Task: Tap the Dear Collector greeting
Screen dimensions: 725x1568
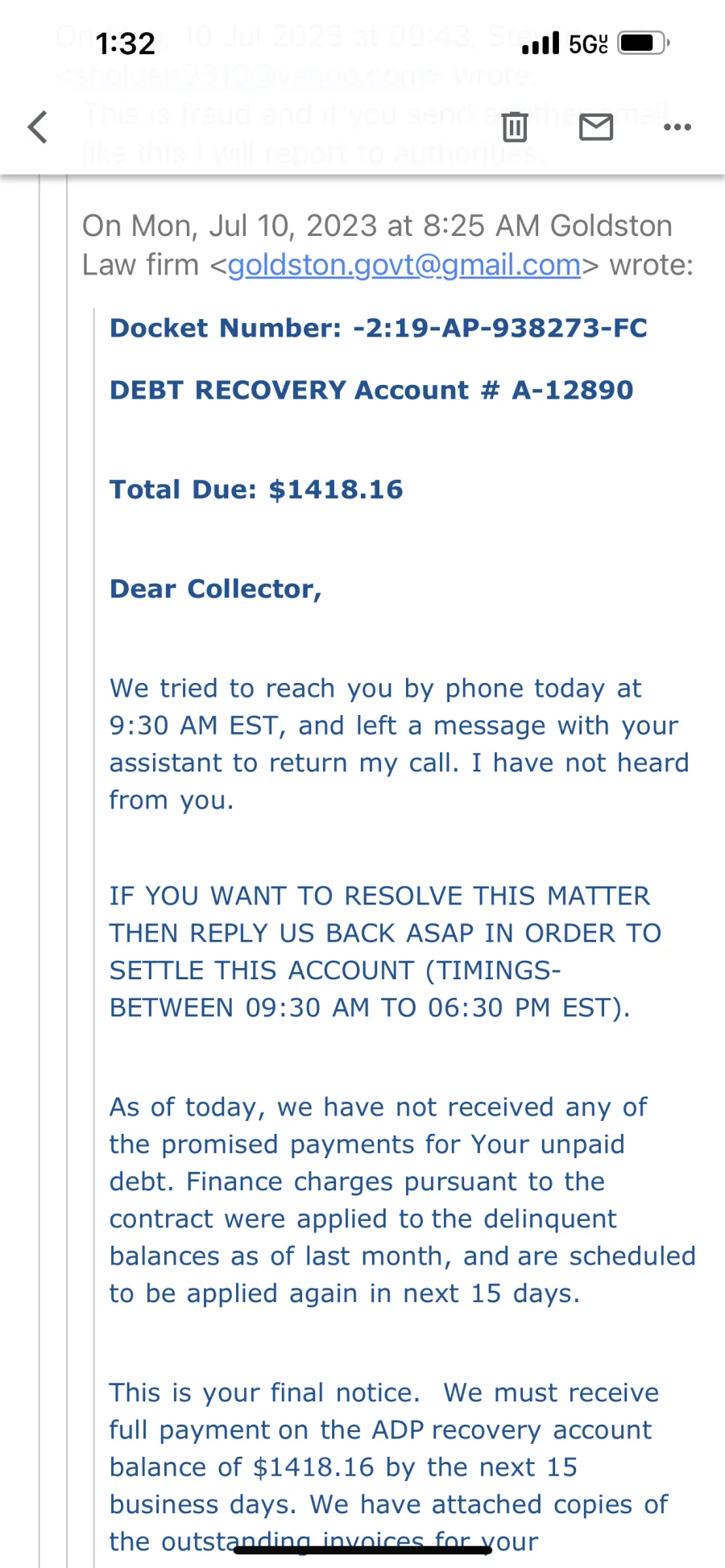Action: (x=216, y=590)
